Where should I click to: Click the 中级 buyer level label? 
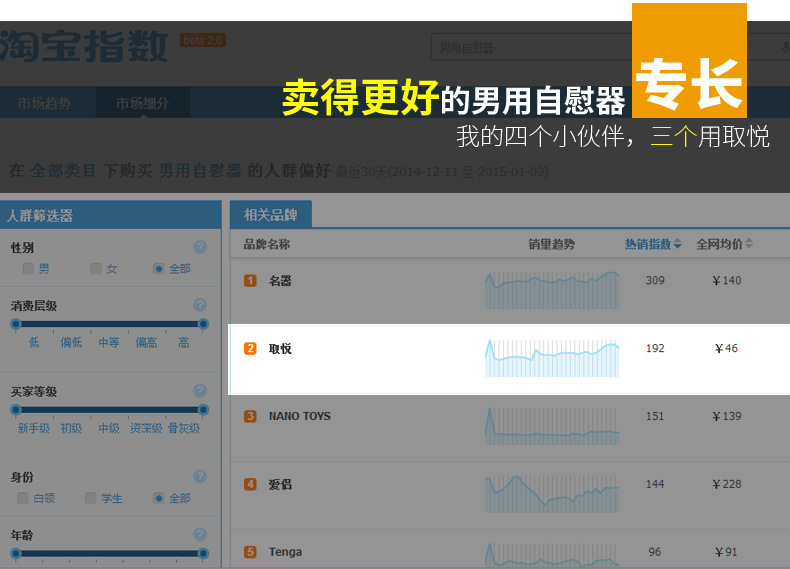click(109, 428)
